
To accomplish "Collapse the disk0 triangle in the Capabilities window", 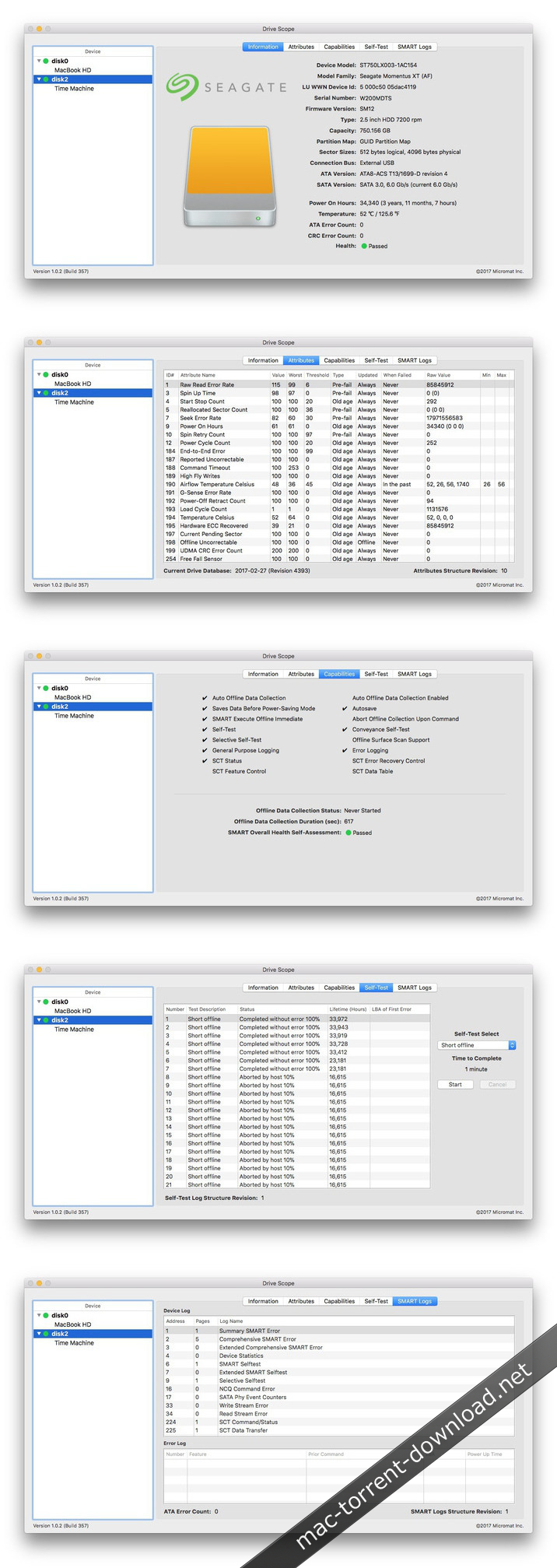I will point(39,688).
